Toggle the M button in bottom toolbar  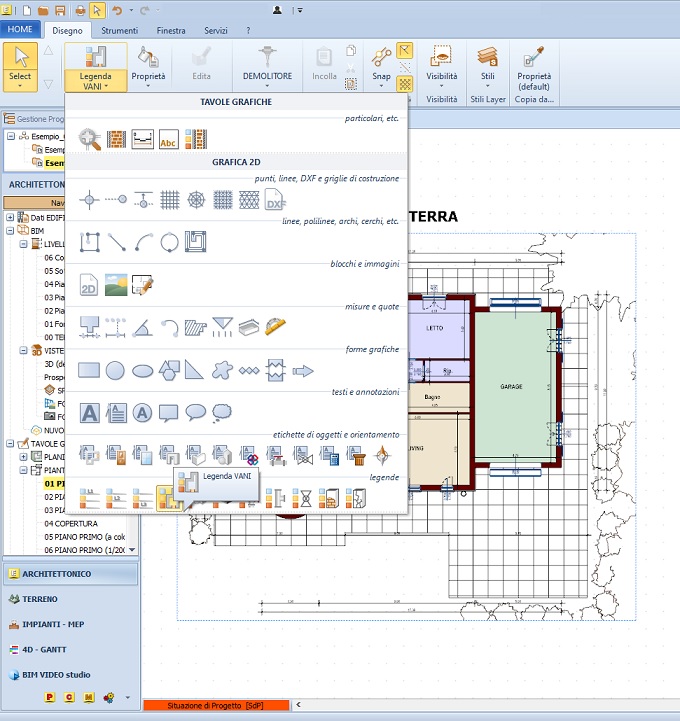point(88,696)
